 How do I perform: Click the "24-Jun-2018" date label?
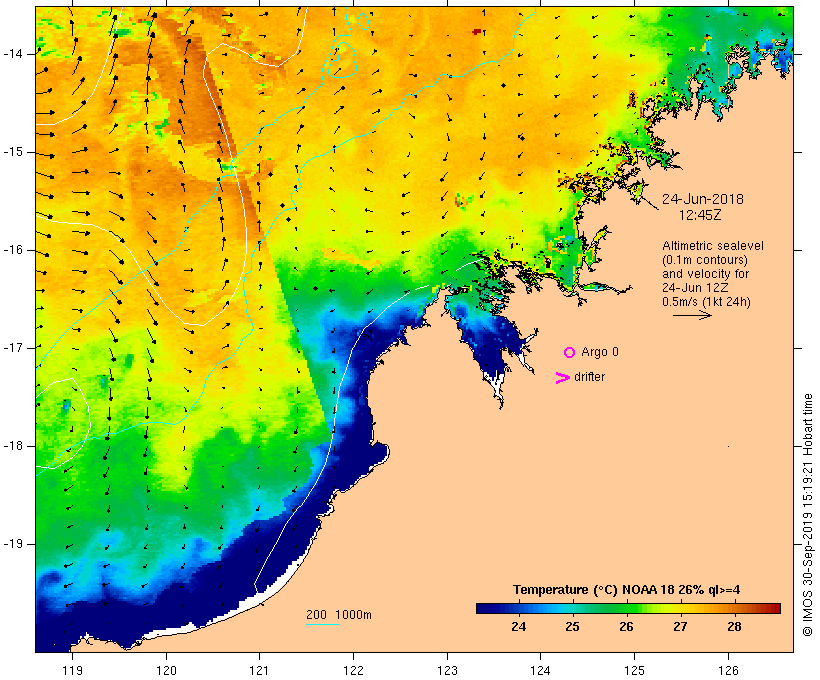pos(703,199)
